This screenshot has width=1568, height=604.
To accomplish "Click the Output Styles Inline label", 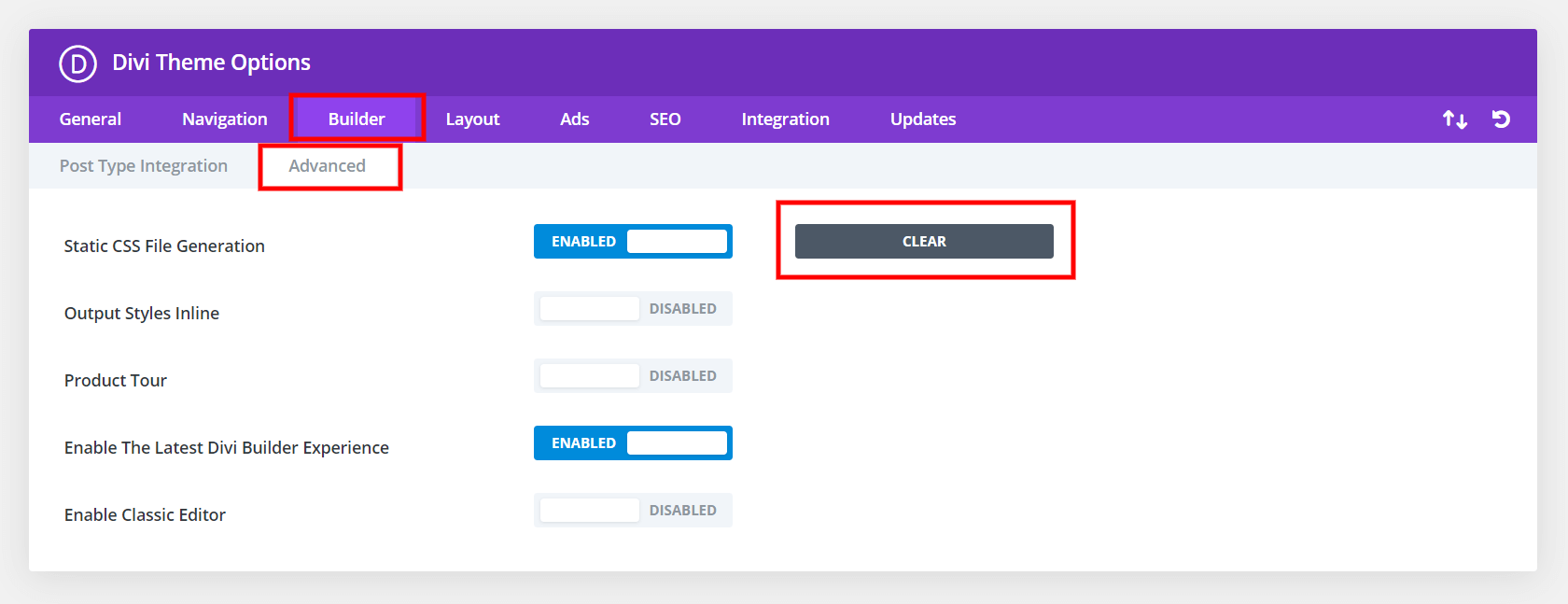I will (x=142, y=314).
